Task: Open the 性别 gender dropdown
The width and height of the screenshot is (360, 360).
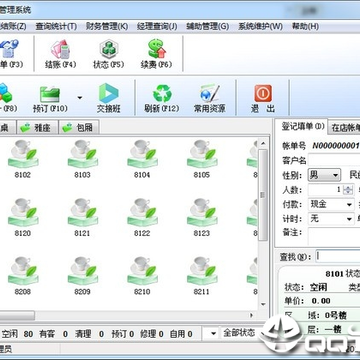Action: (324, 175)
